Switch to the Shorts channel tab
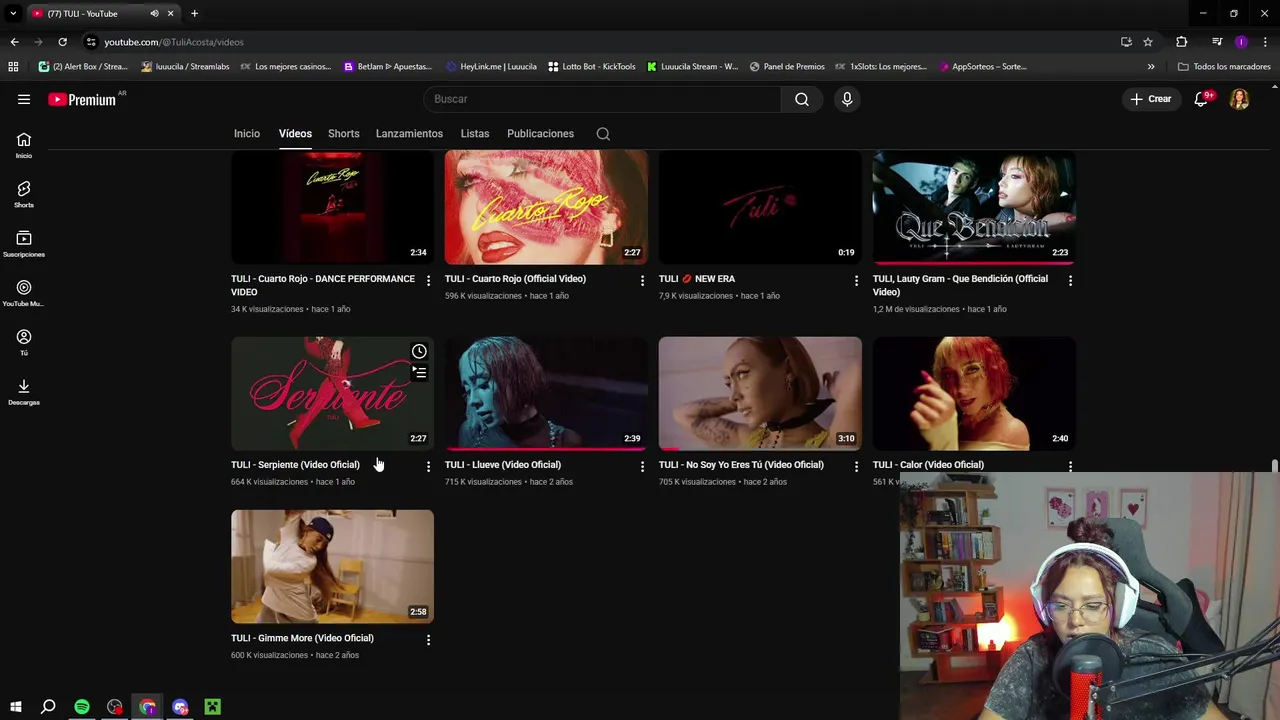This screenshot has width=1280, height=720. coord(343,134)
